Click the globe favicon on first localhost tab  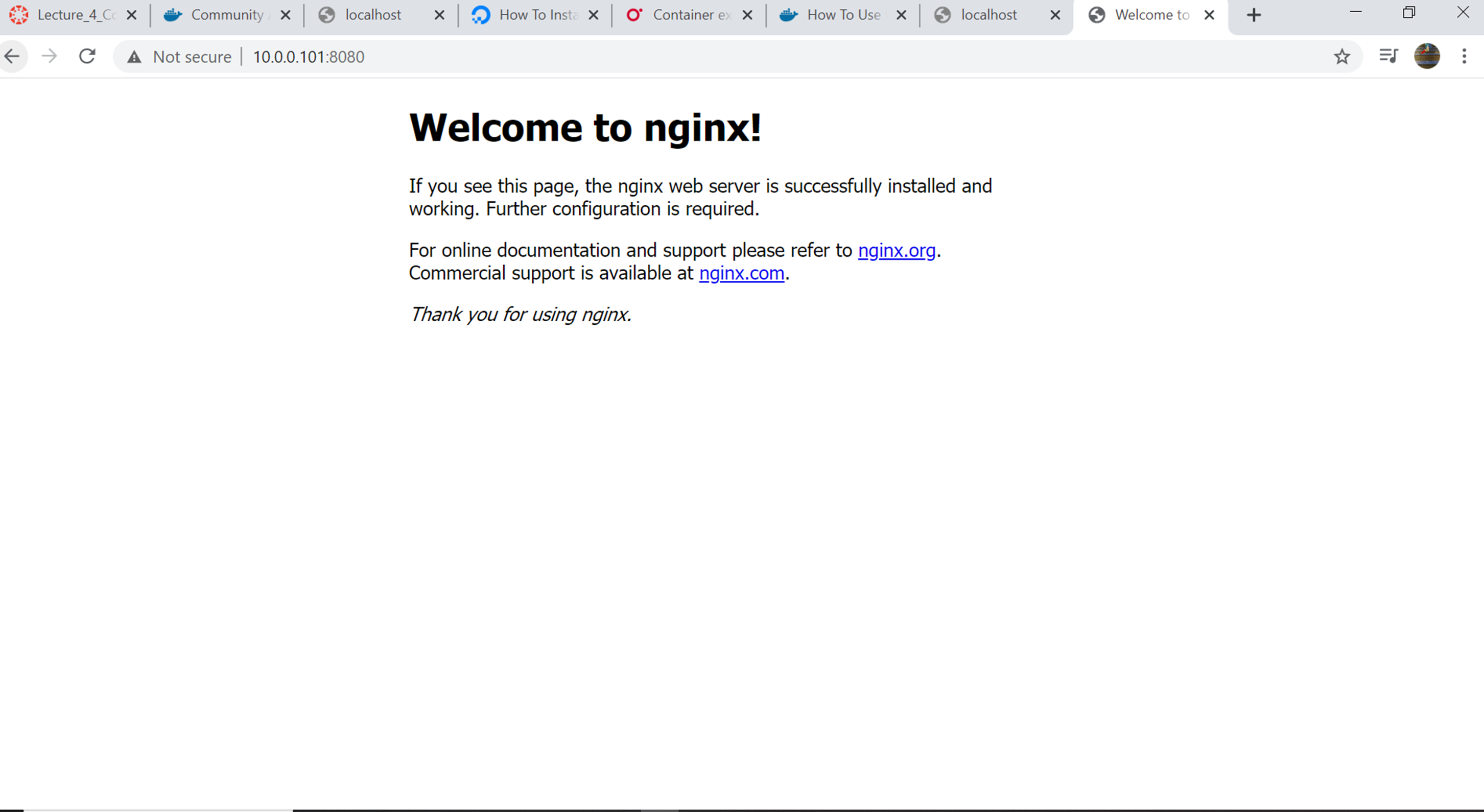[326, 15]
